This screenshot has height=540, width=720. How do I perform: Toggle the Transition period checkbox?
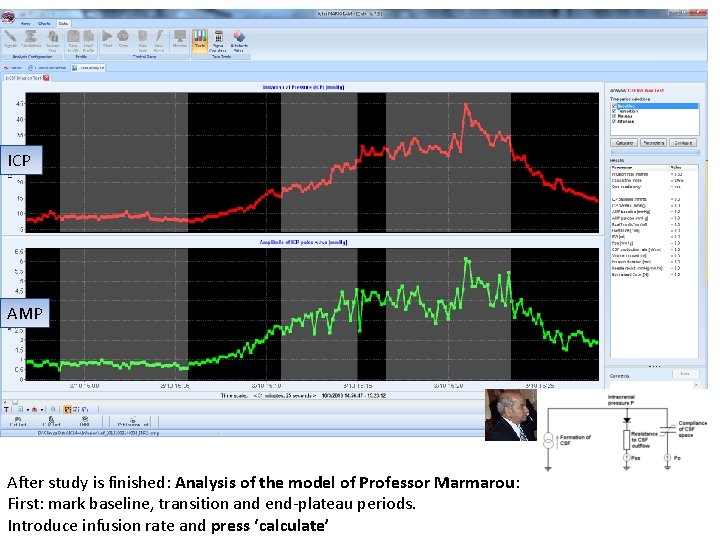614,111
